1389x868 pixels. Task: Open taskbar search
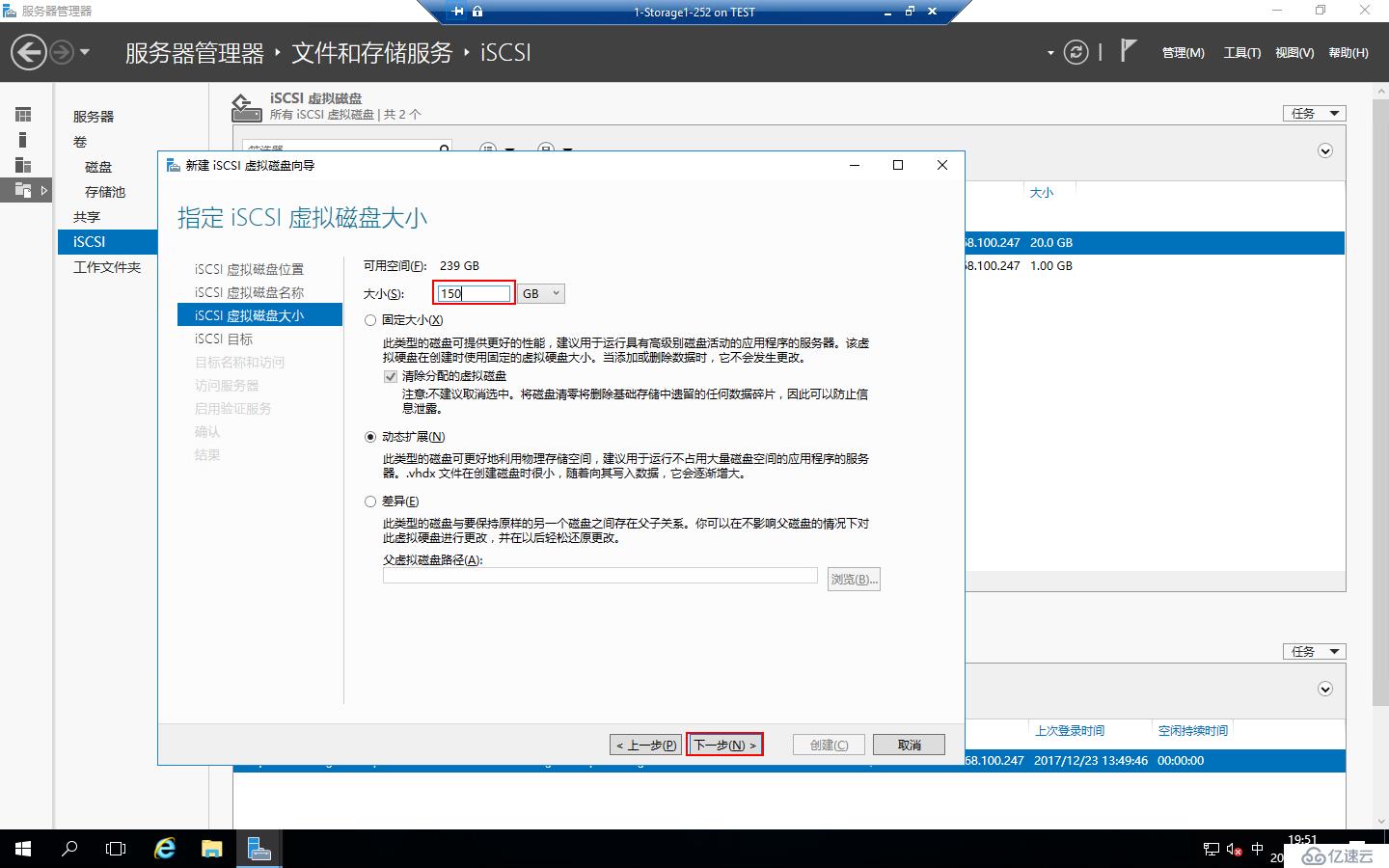click(x=69, y=849)
